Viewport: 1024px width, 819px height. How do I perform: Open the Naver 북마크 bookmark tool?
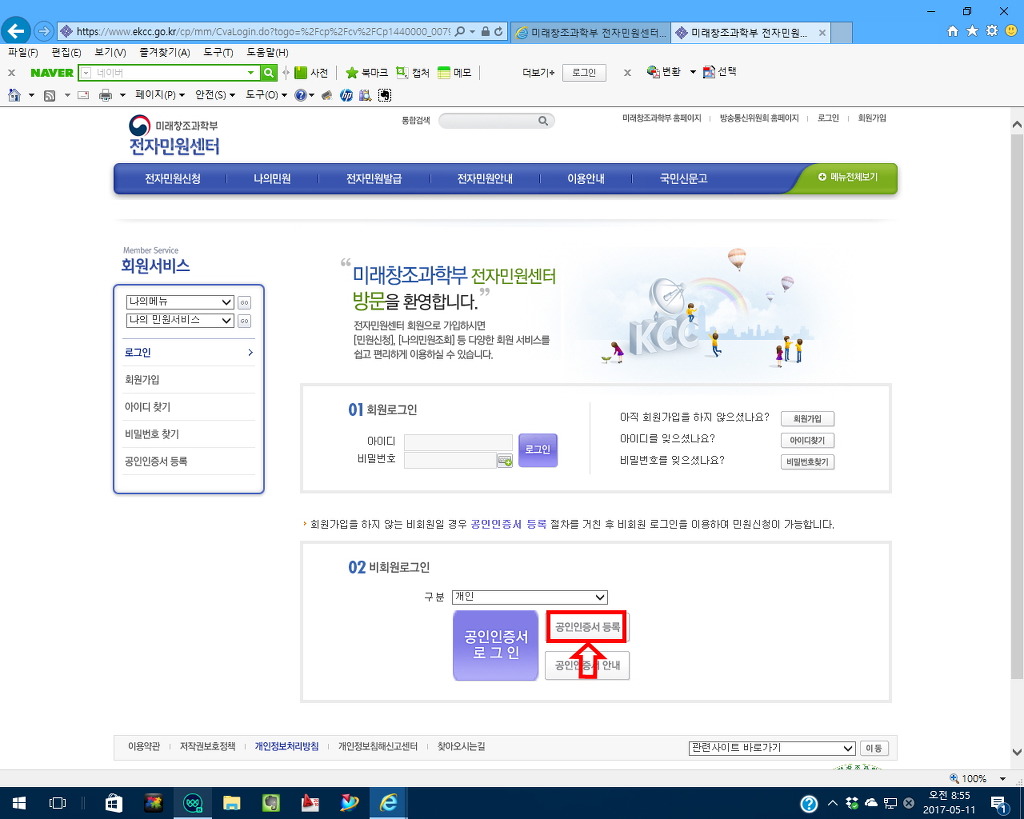pos(366,72)
